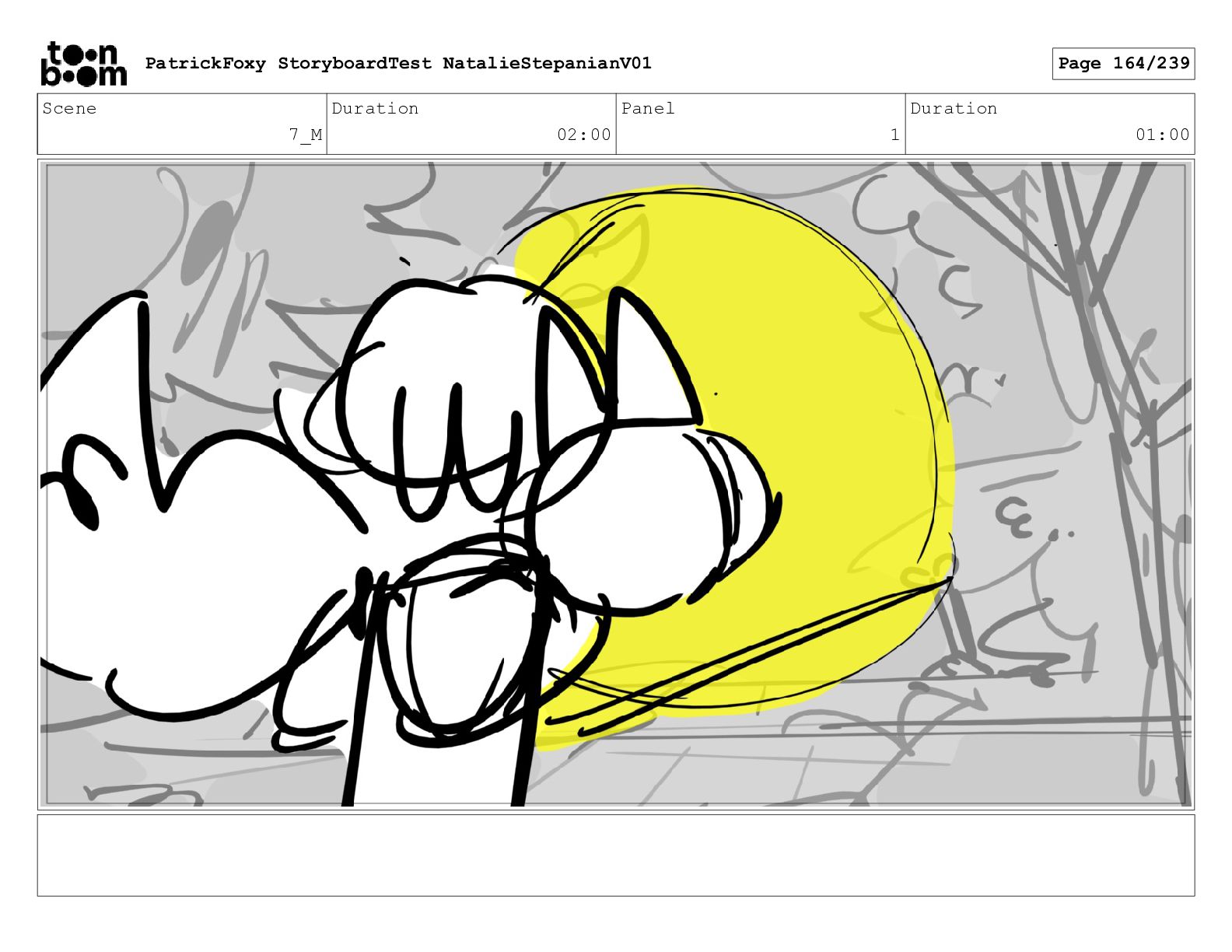Select the scene value '7_M'
The image size is (1232, 952).
[x=306, y=135]
